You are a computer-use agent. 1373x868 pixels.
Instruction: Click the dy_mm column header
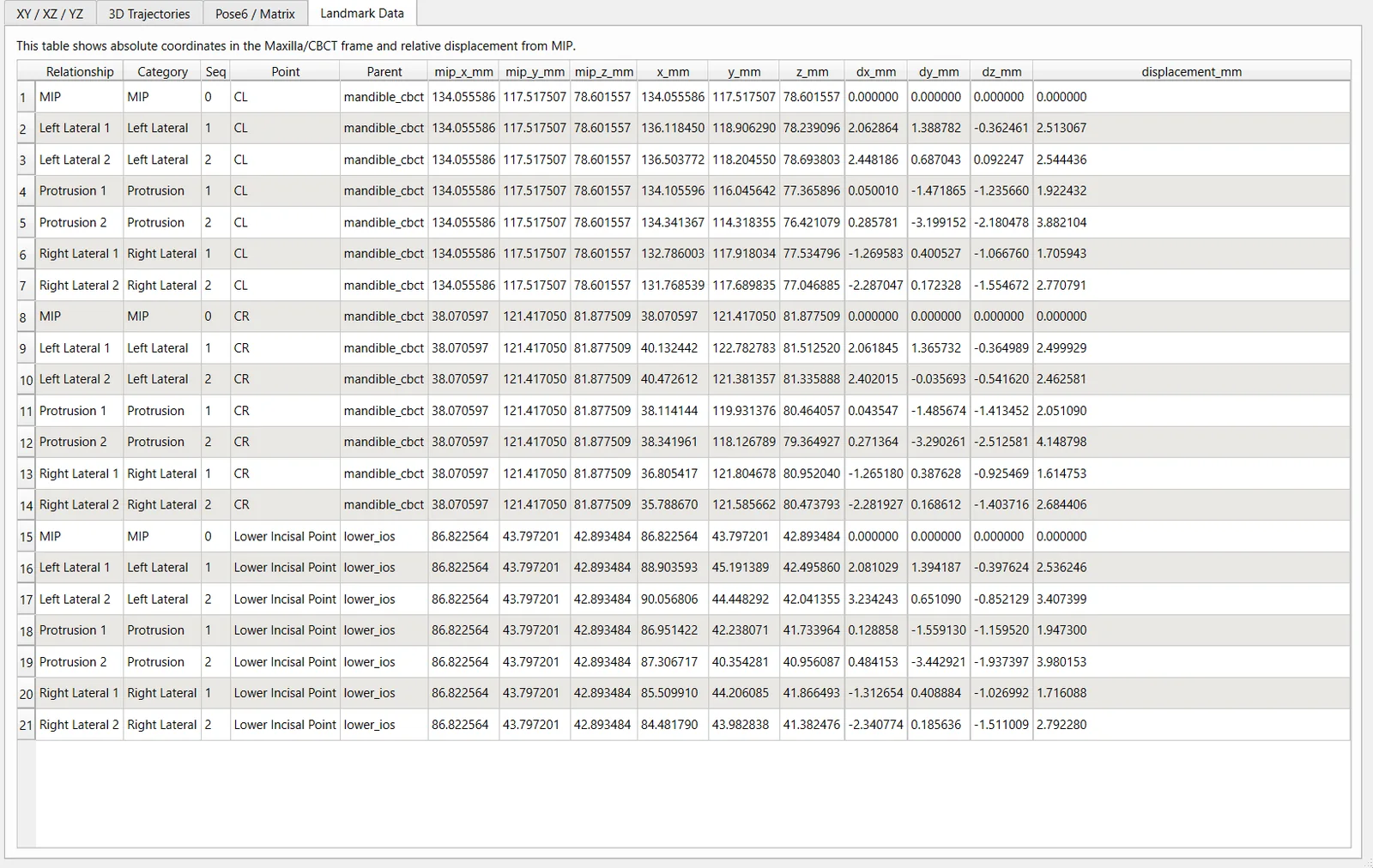[x=939, y=72]
